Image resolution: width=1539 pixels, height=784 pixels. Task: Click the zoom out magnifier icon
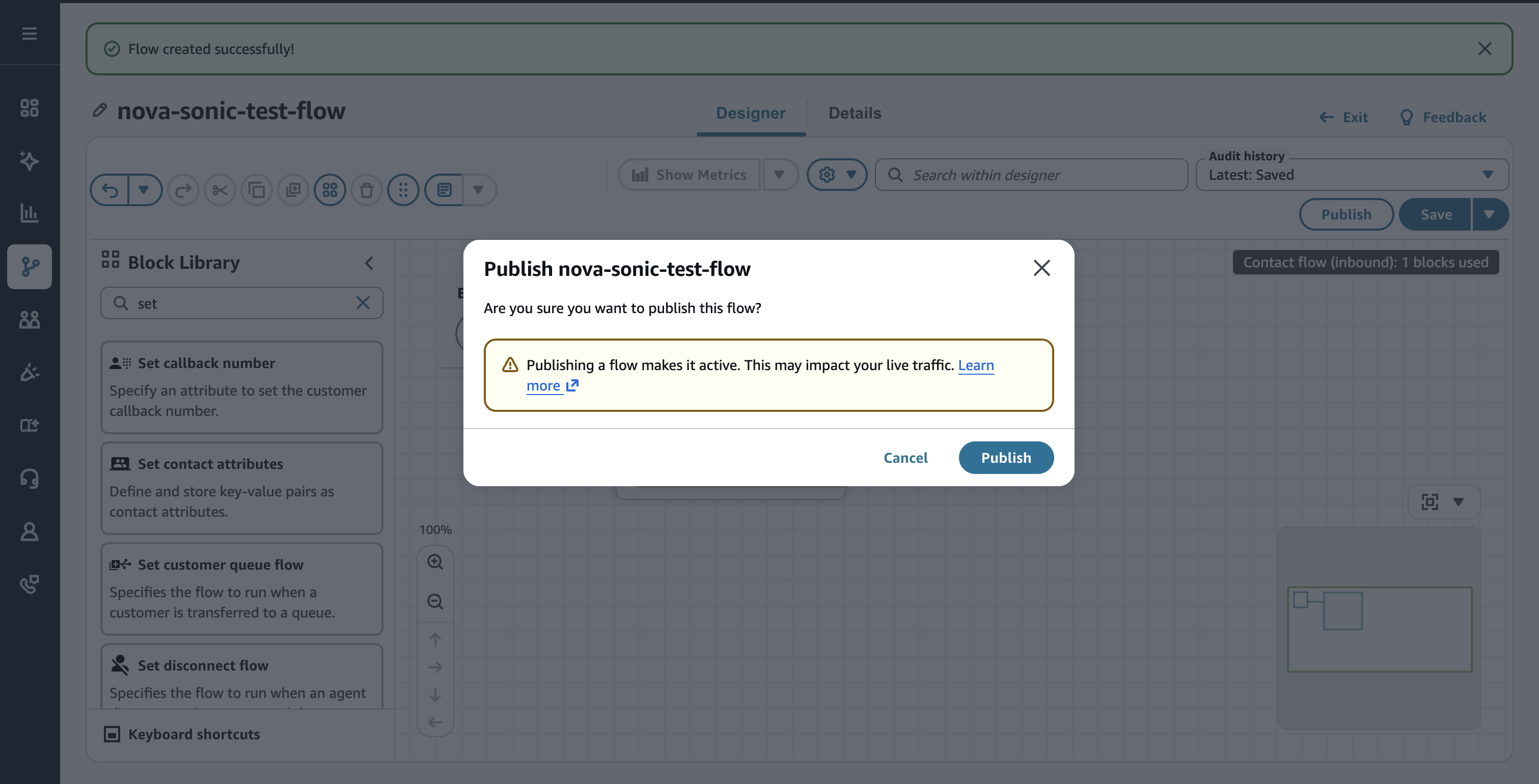(435, 601)
